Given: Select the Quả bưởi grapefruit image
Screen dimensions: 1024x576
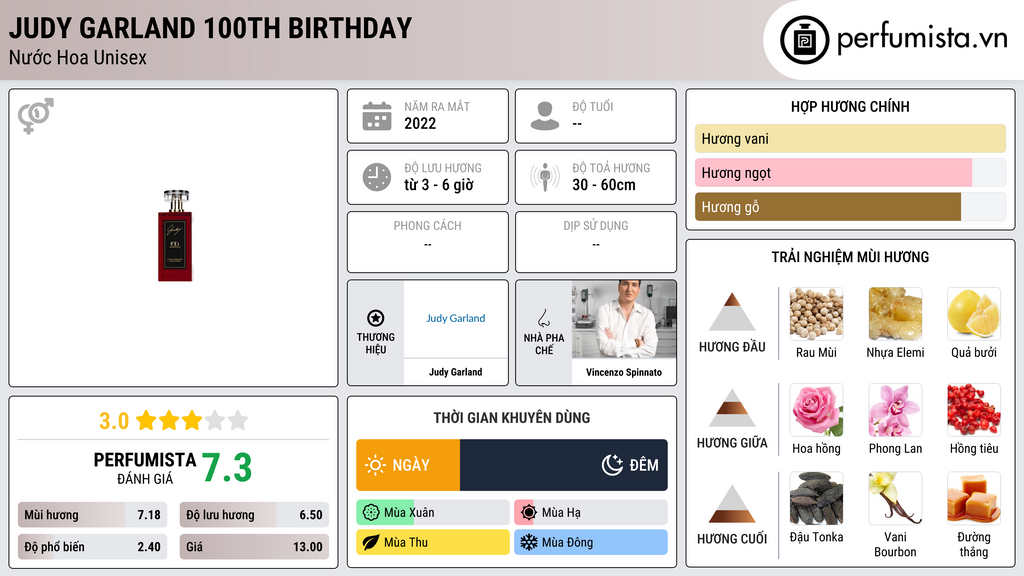Looking at the screenshot, I should [x=974, y=314].
